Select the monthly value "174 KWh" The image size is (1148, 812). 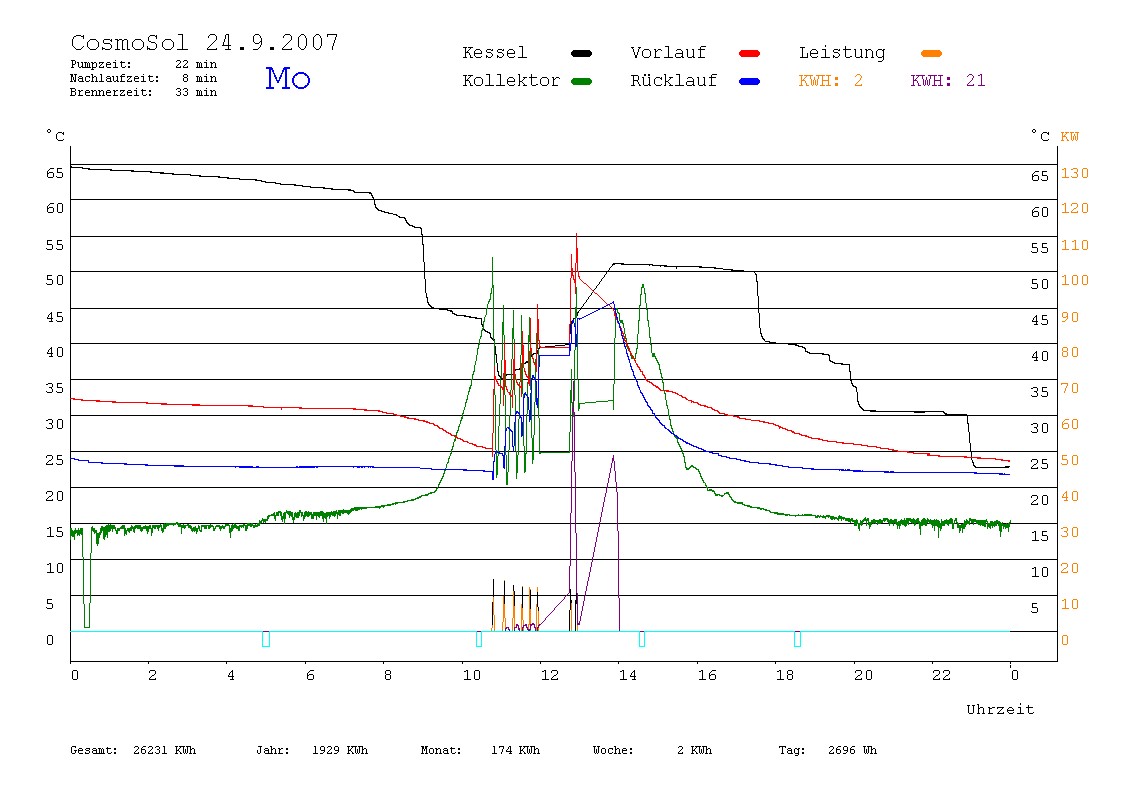tap(515, 750)
